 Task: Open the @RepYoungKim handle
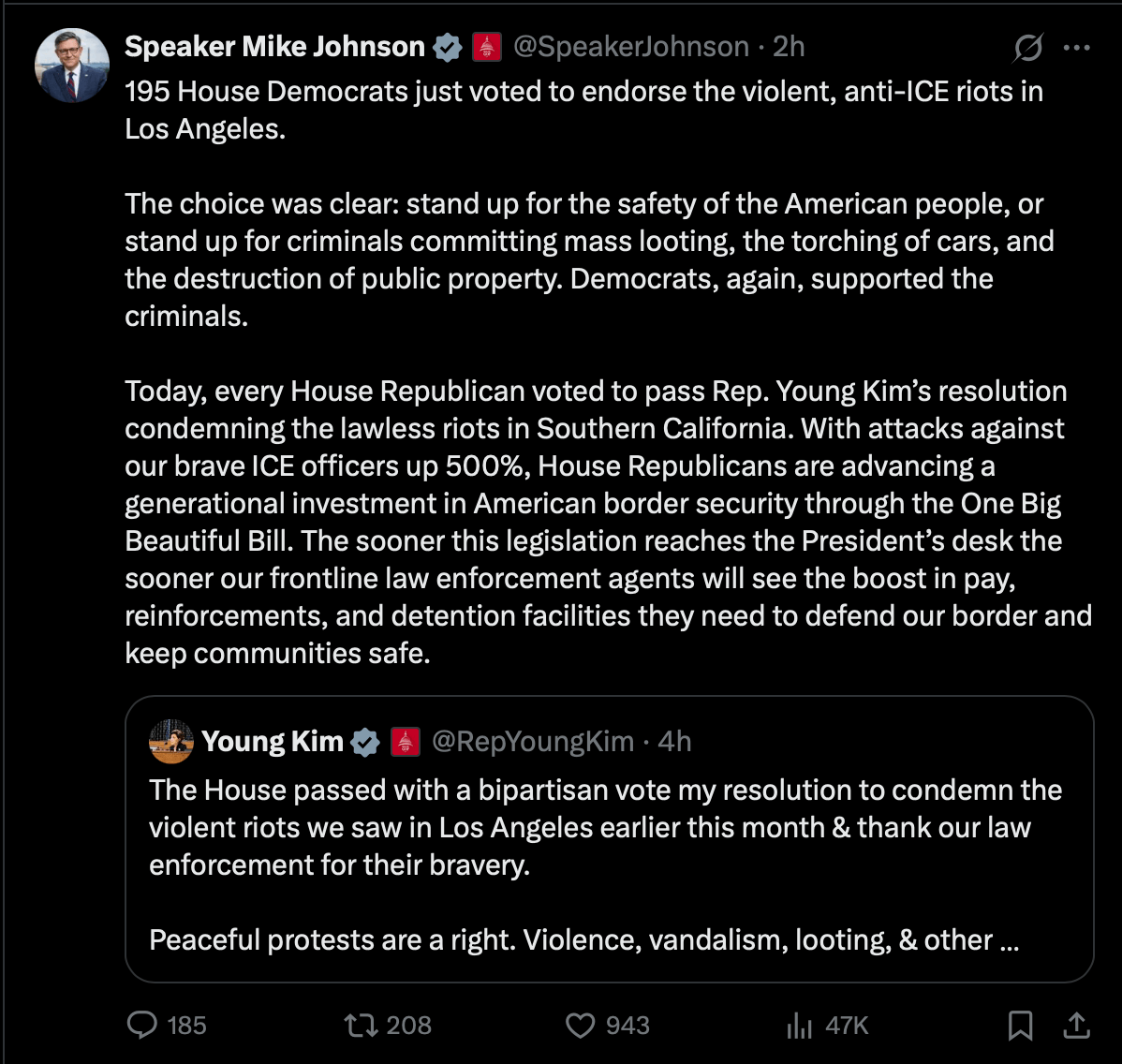(533, 741)
